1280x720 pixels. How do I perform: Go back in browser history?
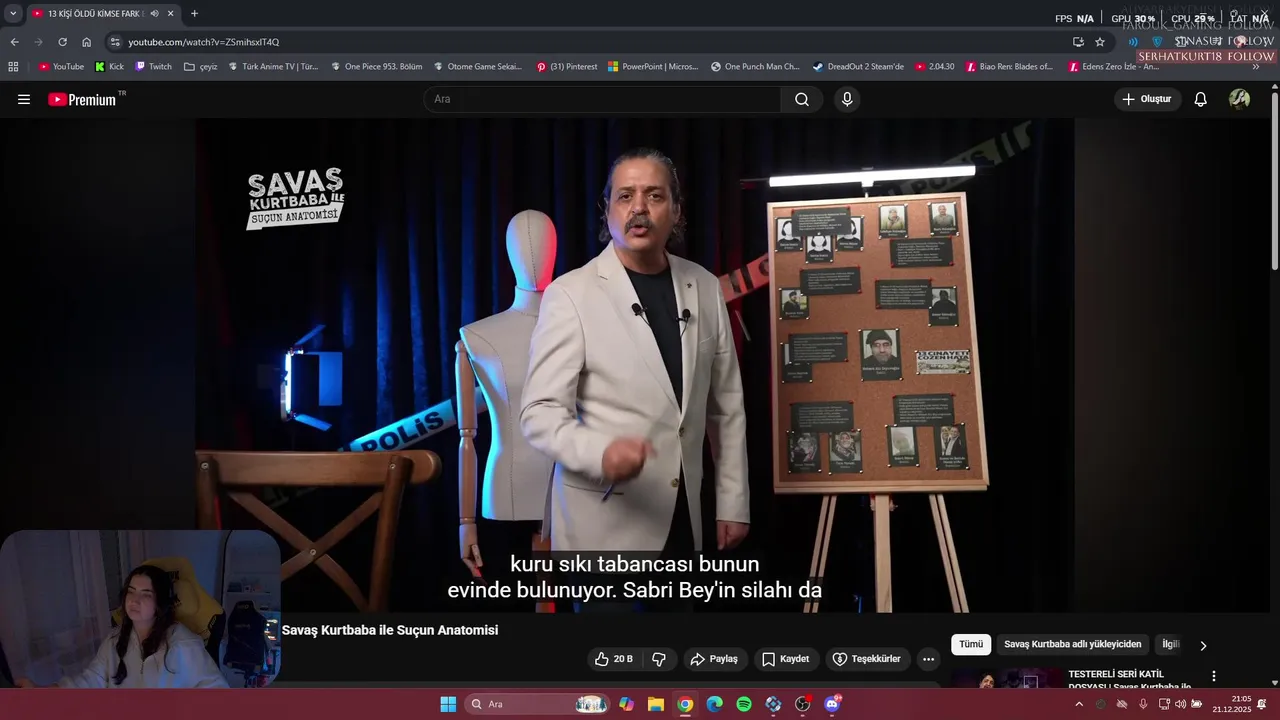(x=14, y=42)
